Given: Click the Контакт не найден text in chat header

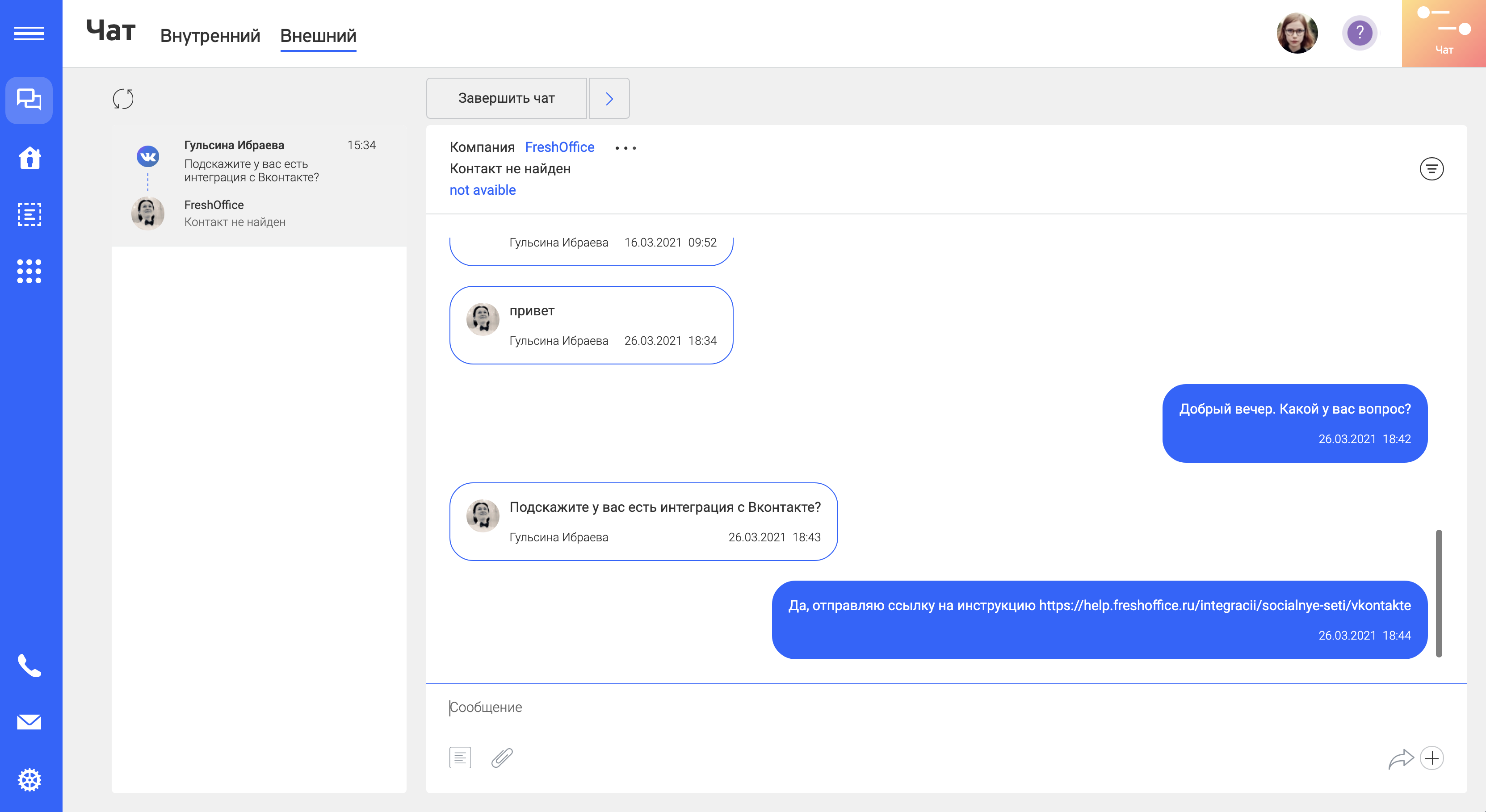Looking at the screenshot, I should pos(510,168).
